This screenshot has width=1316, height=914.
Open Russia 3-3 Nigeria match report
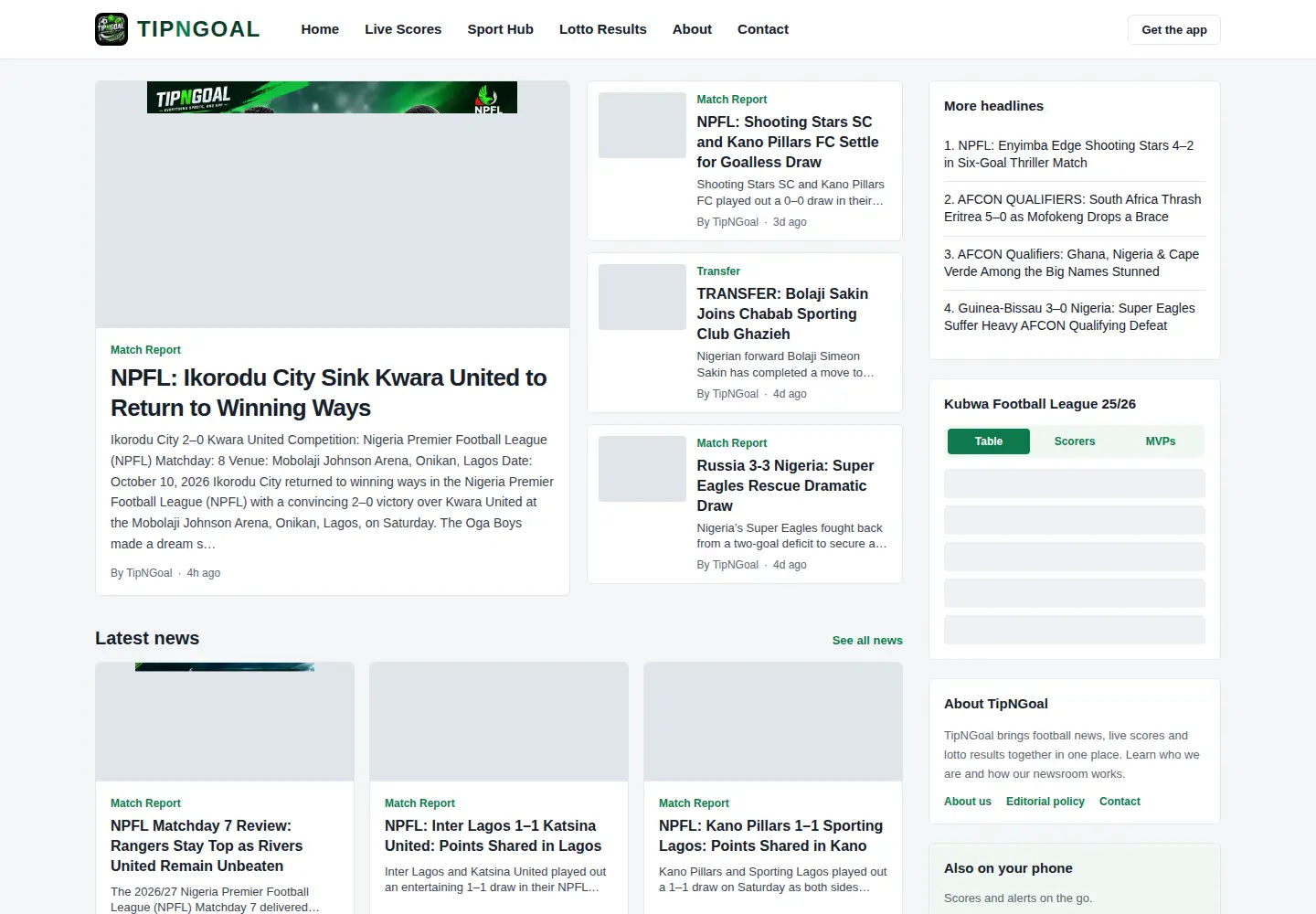pos(785,485)
